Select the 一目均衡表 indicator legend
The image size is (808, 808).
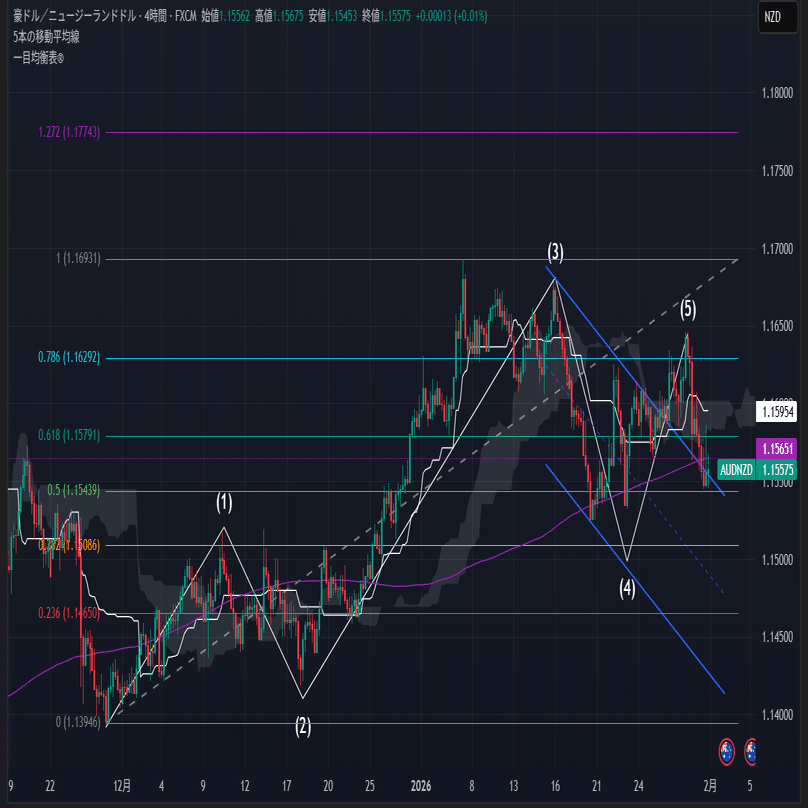[38, 58]
